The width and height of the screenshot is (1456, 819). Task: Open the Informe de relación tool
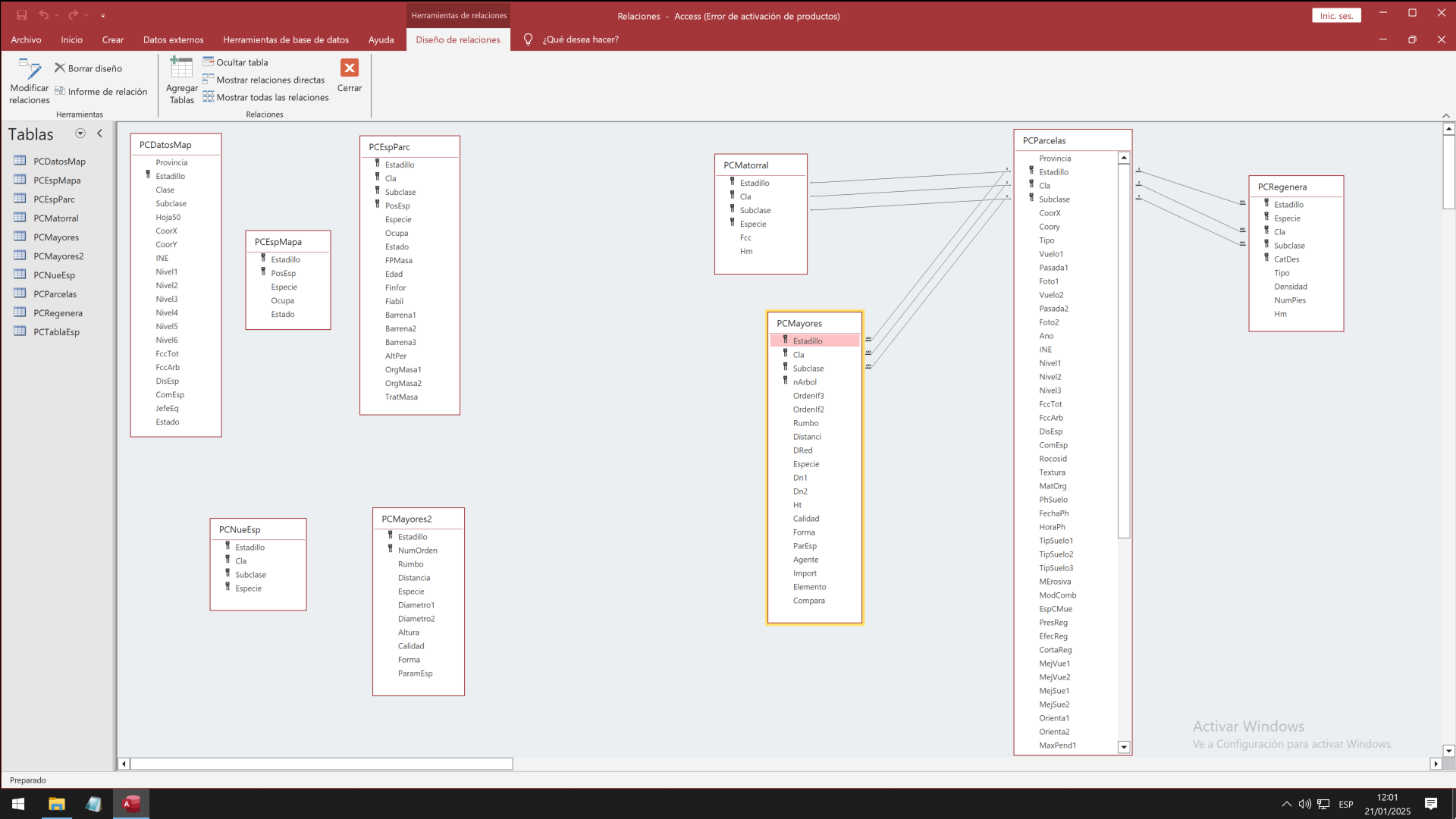point(101,92)
